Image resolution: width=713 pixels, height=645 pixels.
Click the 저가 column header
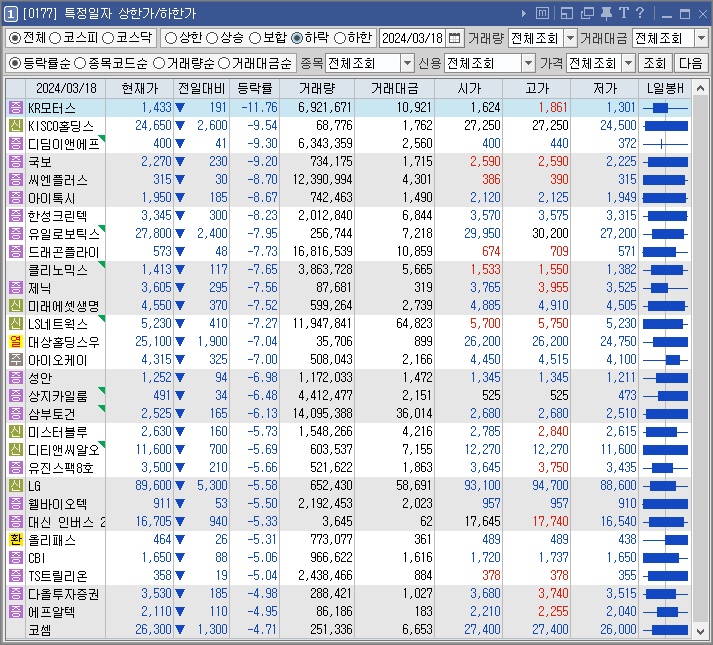click(605, 89)
